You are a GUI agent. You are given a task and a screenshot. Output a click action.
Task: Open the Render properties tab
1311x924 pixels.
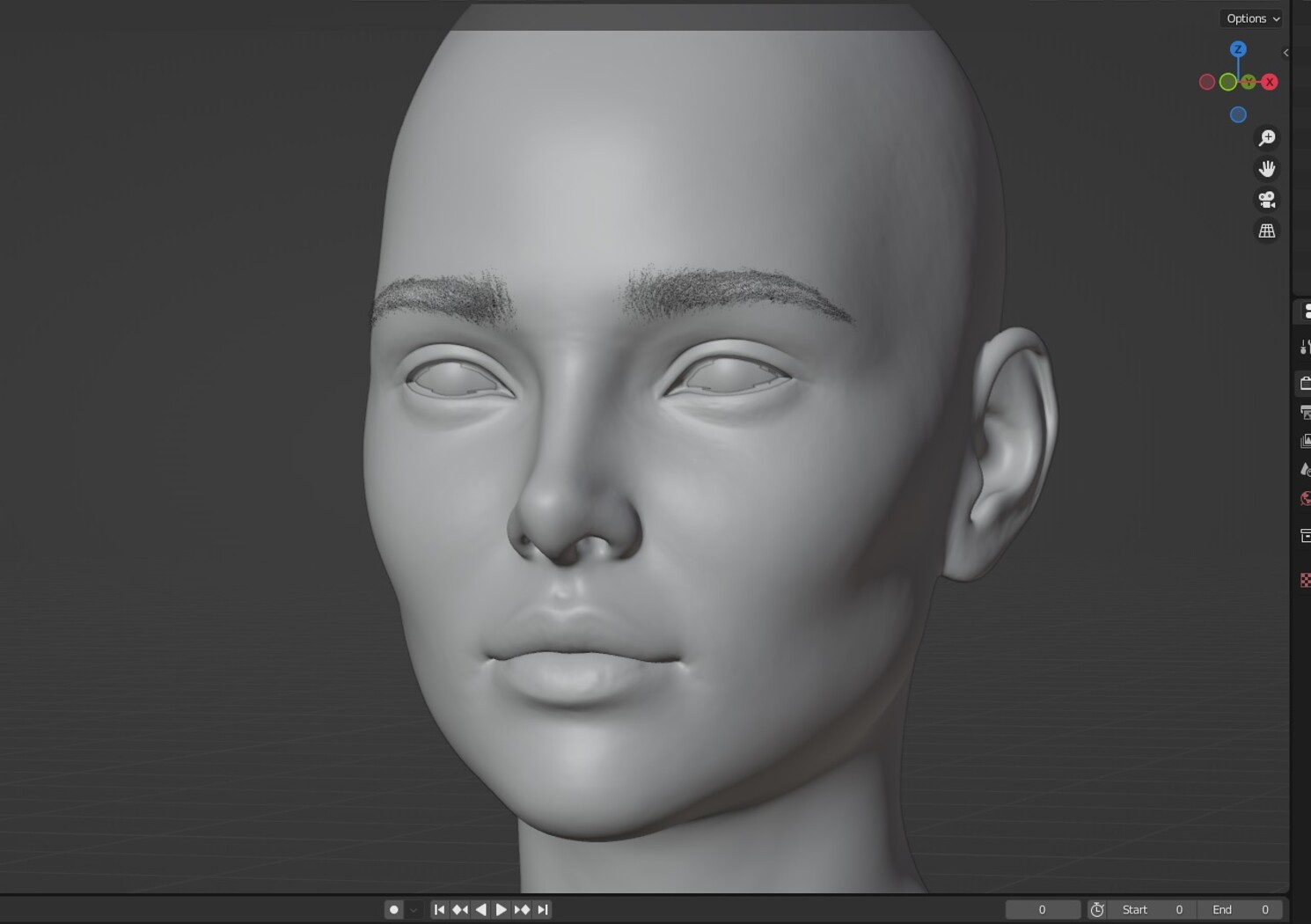tap(1305, 383)
